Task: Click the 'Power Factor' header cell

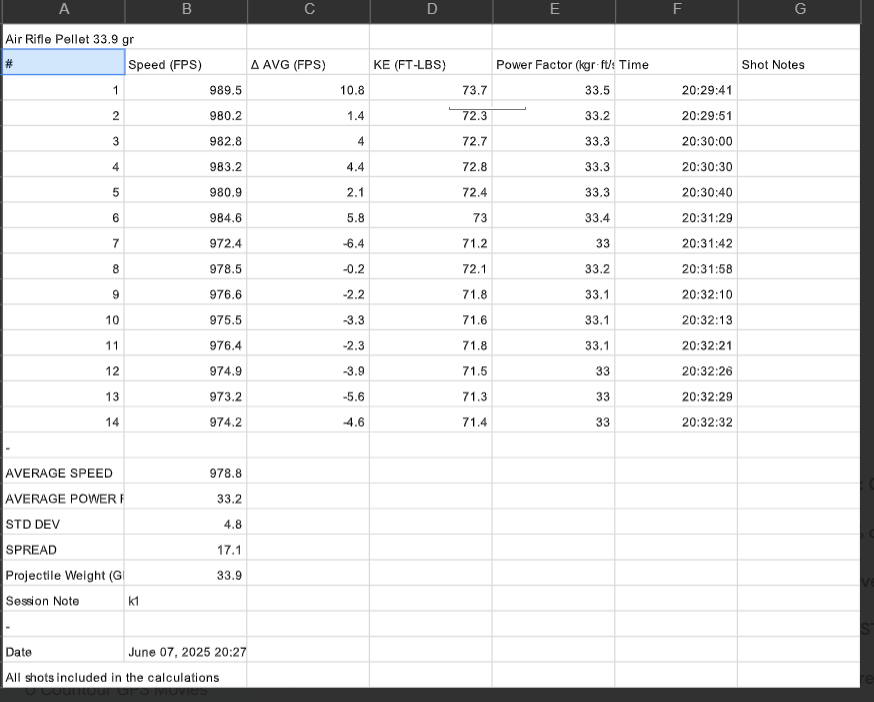Action: point(554,64)
